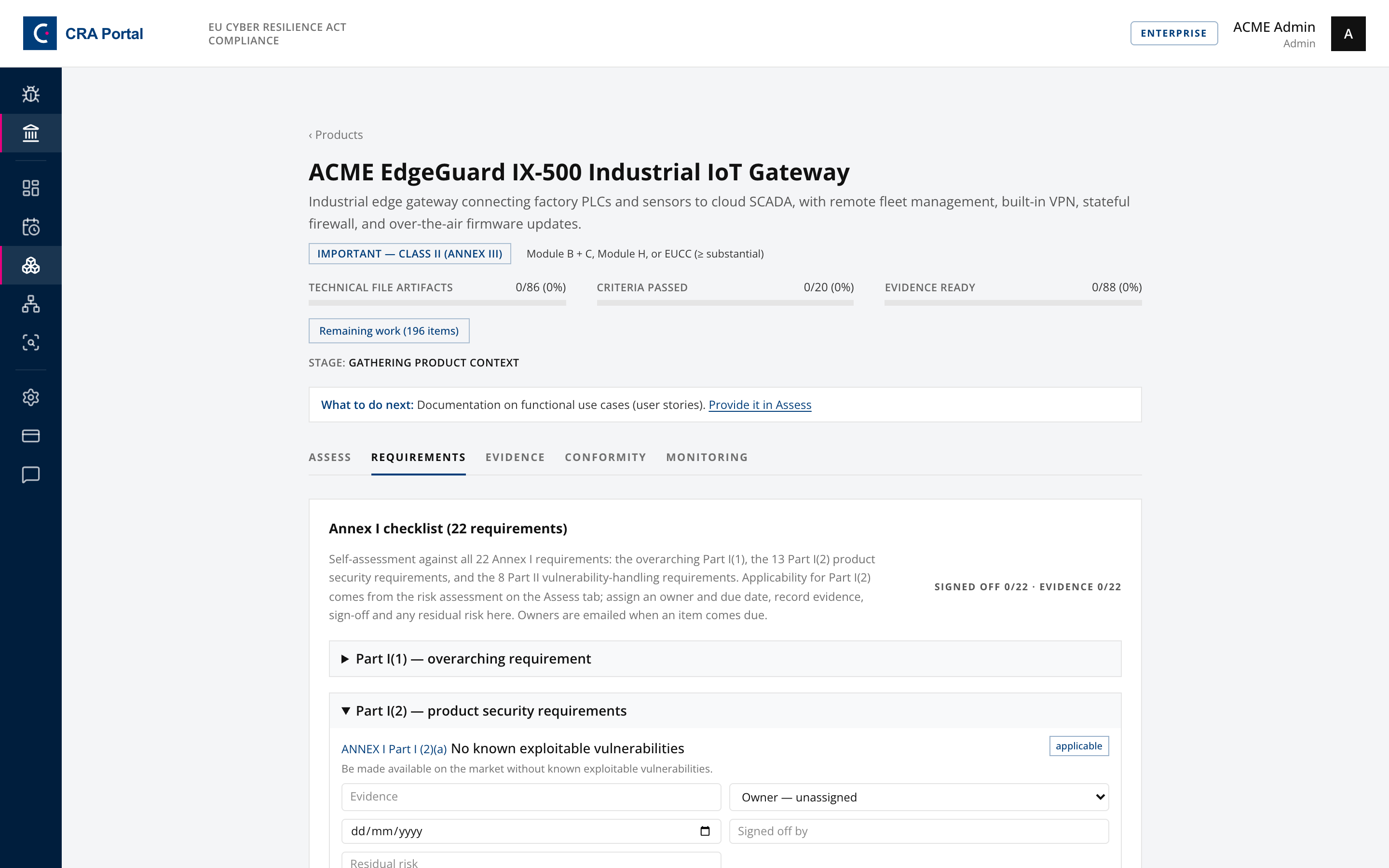1389x868 pixels.
Task: Click the 'SIGNED OFF 0/22 · EVIDENCE 0/22' counter
Action: tap(1027, 587)
